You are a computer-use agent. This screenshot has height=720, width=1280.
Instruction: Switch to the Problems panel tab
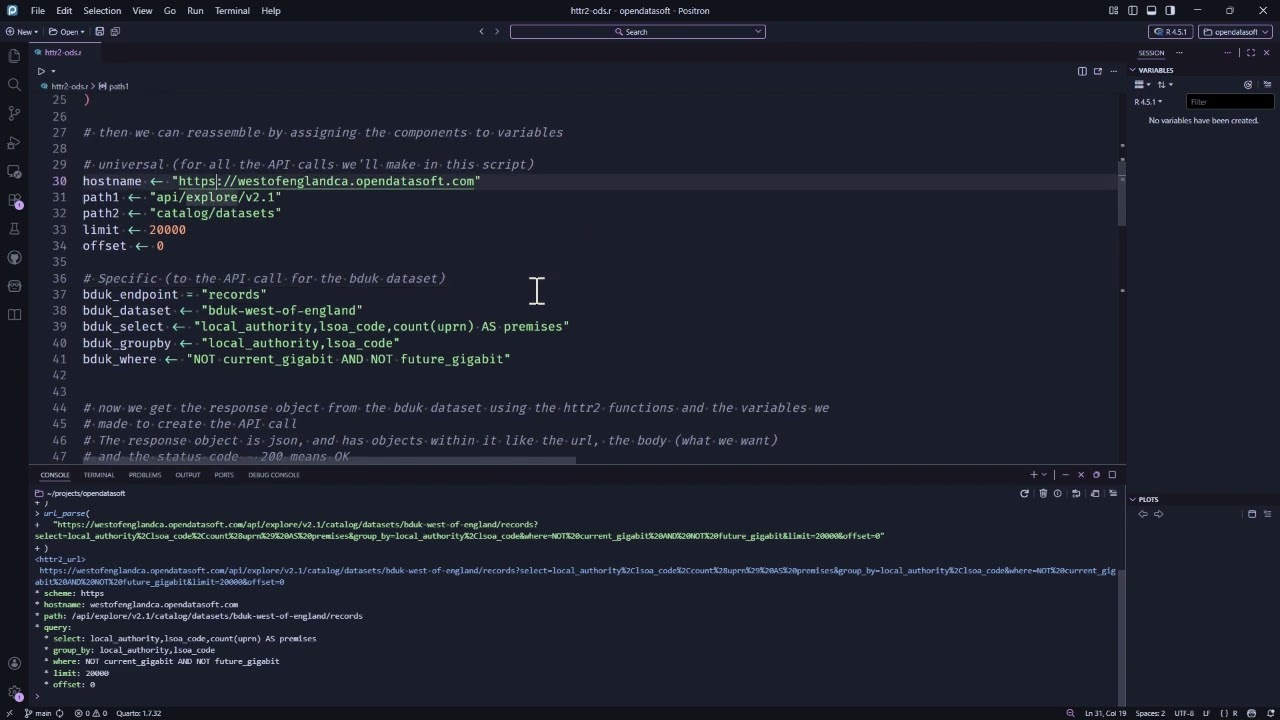pos(145,475)
